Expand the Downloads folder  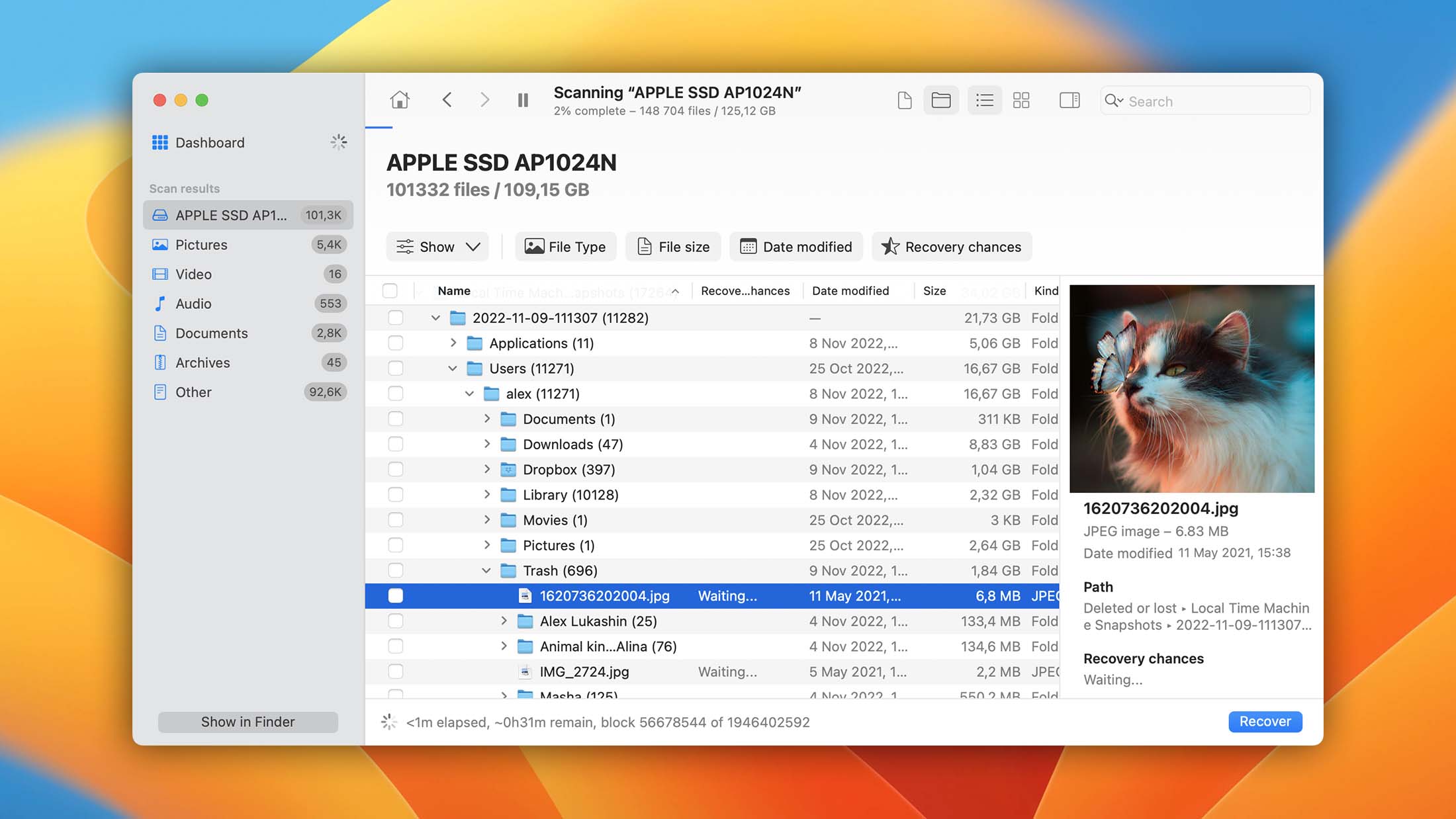(487, 444)
